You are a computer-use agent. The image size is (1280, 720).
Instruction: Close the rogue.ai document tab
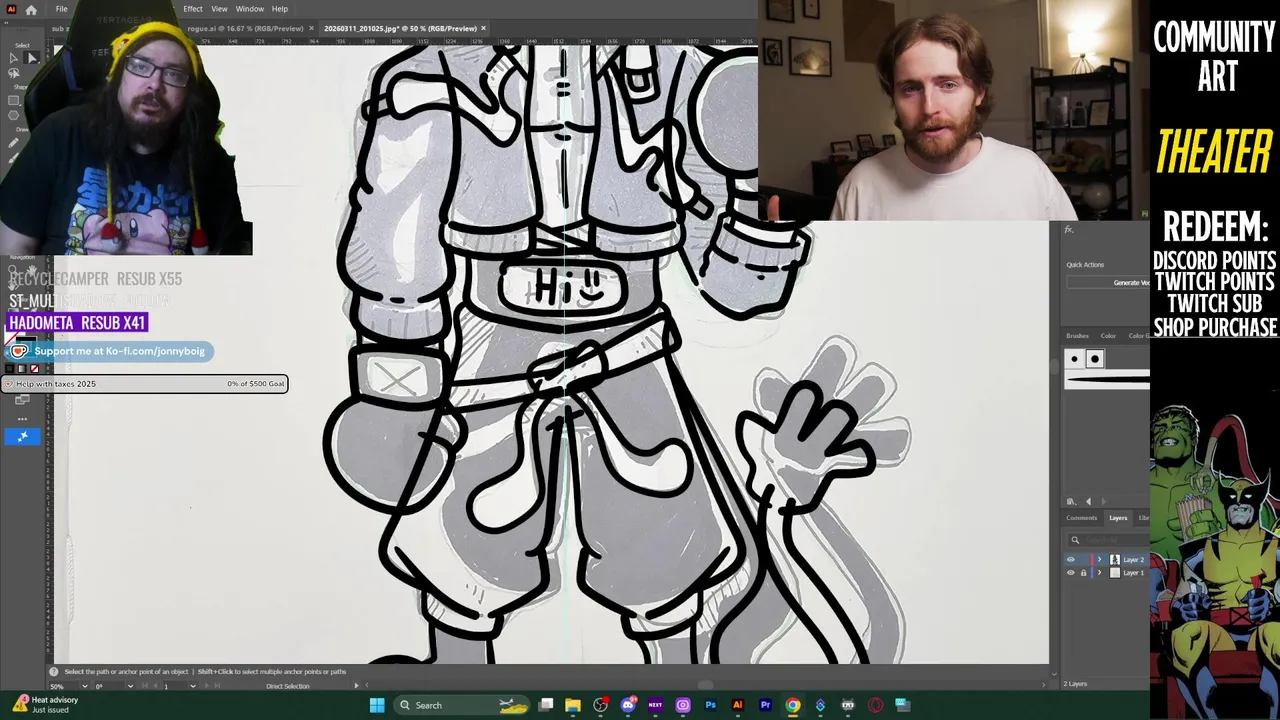coord(310,28)
